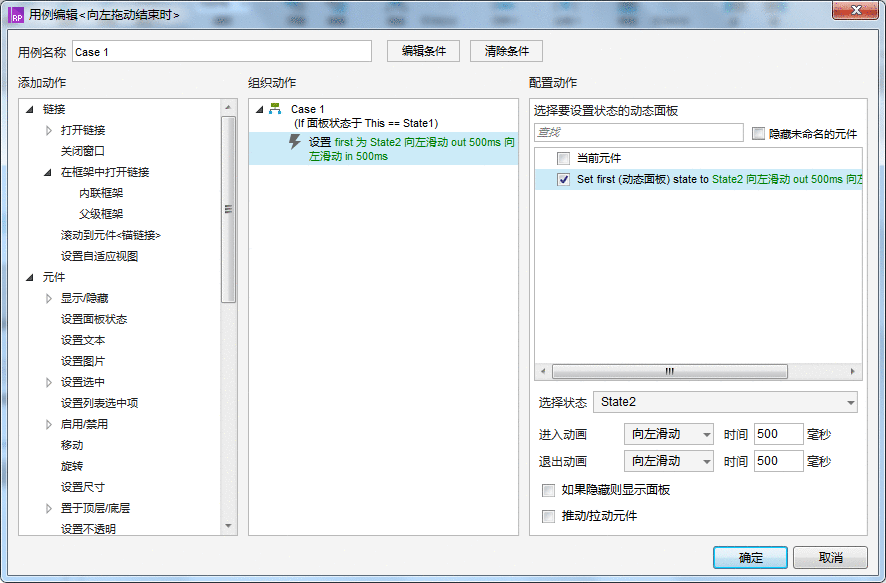
Task: Expand the 打开链接 node
Action: 49,130
